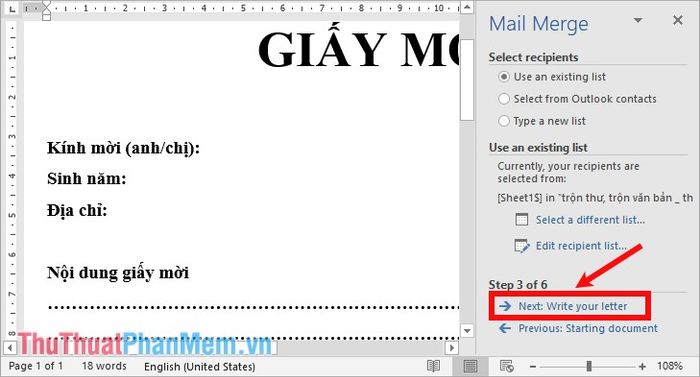Click the left arrow icon for previous step
Image resolution: width=700 pixels, height=377 pixels.
[x=505, y=328]
